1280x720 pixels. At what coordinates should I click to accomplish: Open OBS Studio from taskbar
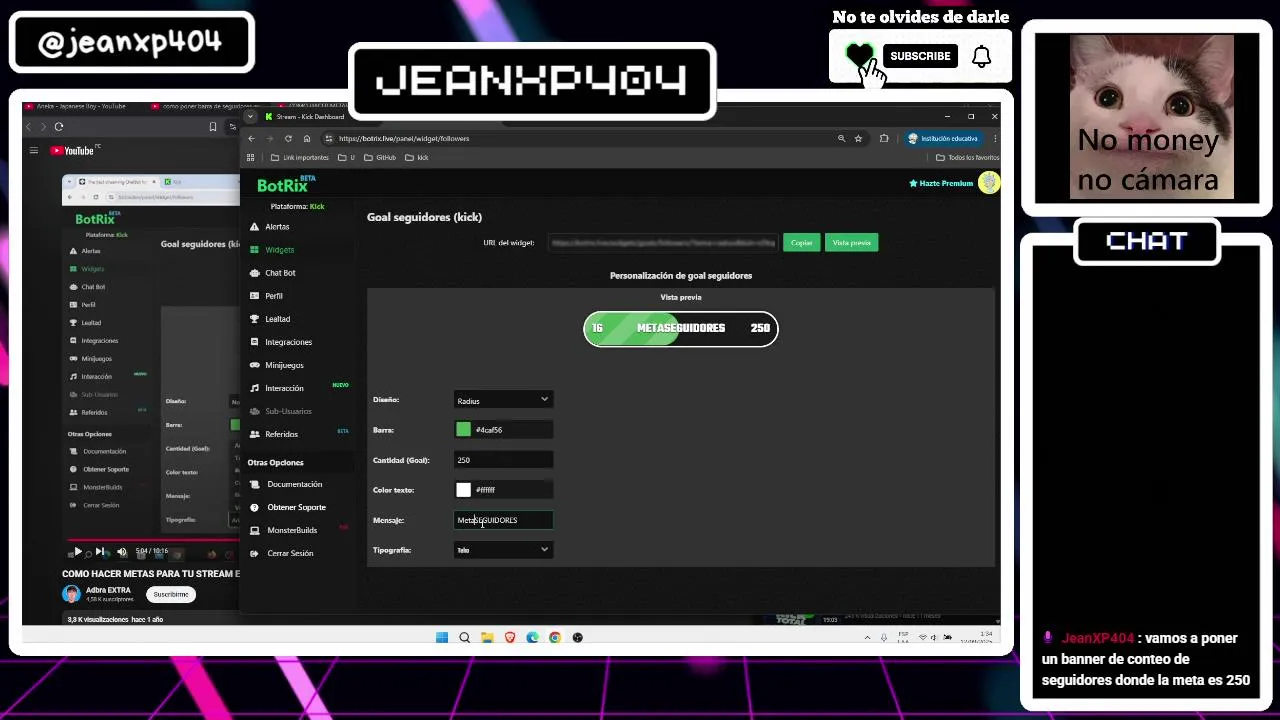(578, 638)
